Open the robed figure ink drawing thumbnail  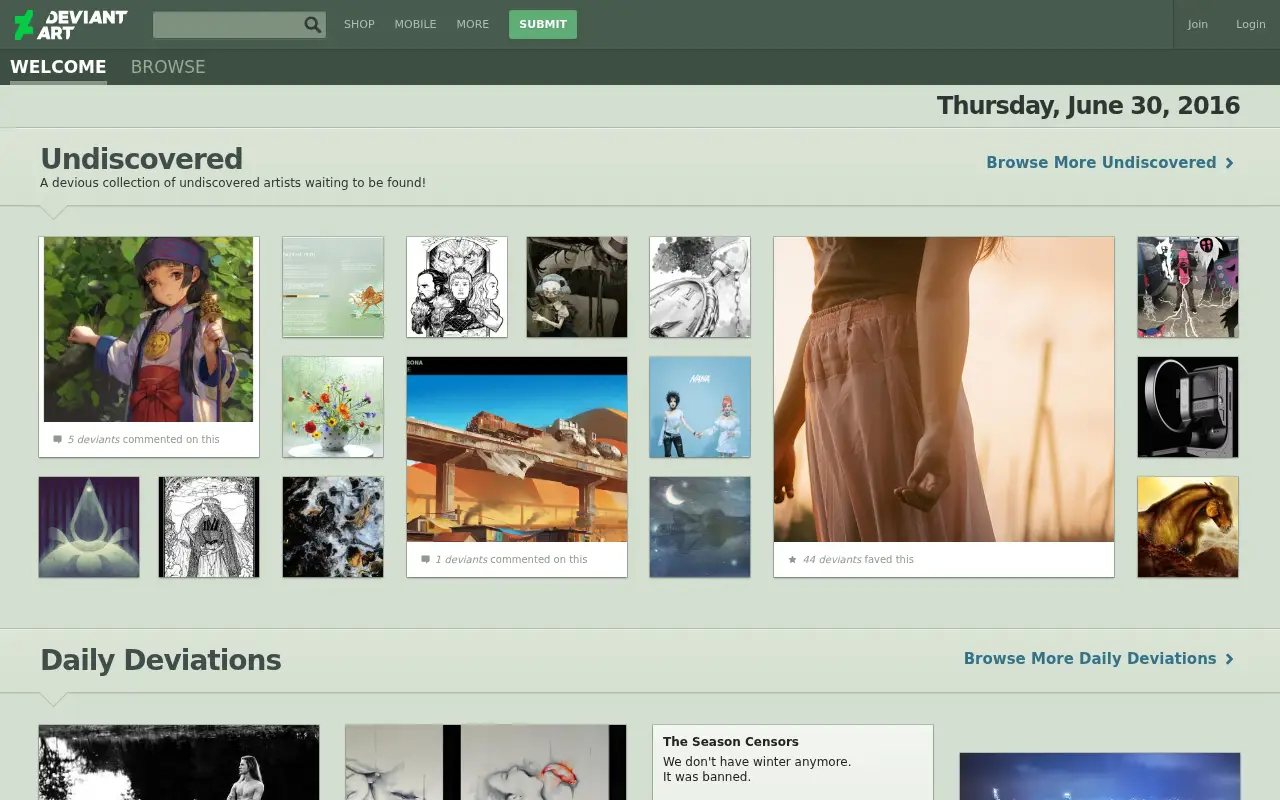click(x=209, y=527)
